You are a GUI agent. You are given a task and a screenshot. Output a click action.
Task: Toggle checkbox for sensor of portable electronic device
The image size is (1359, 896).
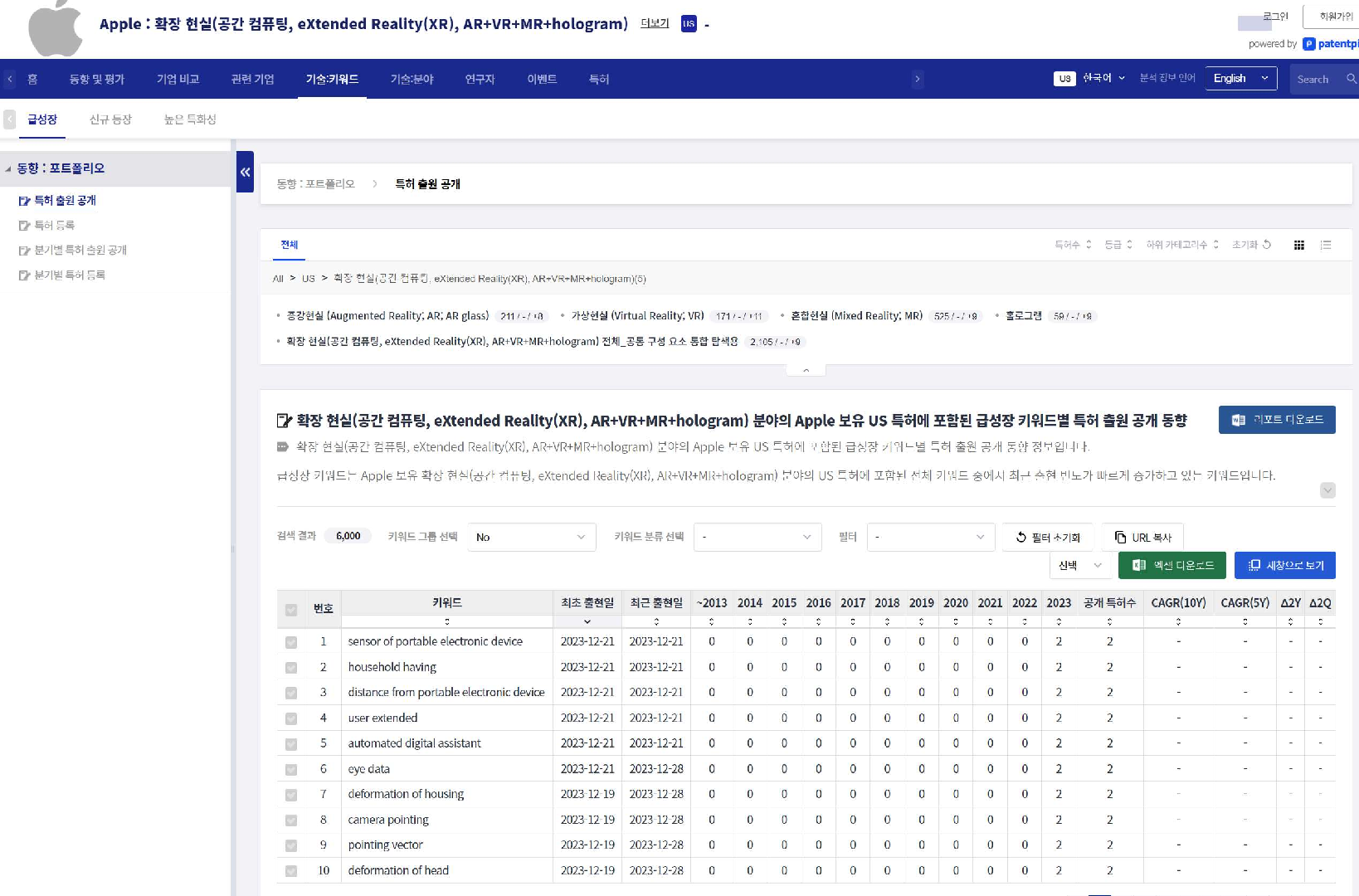pos(291,642)
